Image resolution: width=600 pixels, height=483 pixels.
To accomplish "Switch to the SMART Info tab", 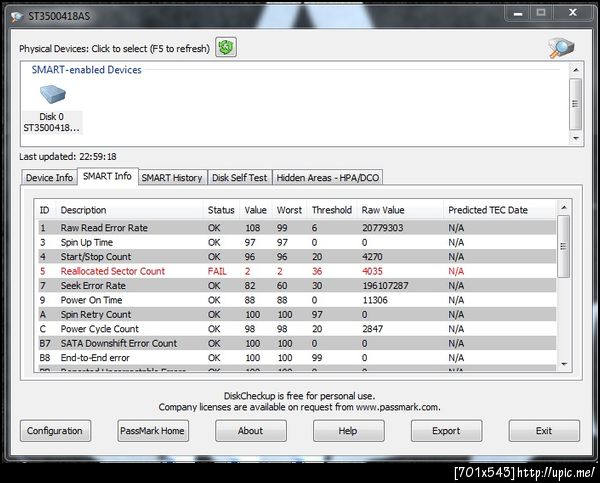I will pos(108,176).
